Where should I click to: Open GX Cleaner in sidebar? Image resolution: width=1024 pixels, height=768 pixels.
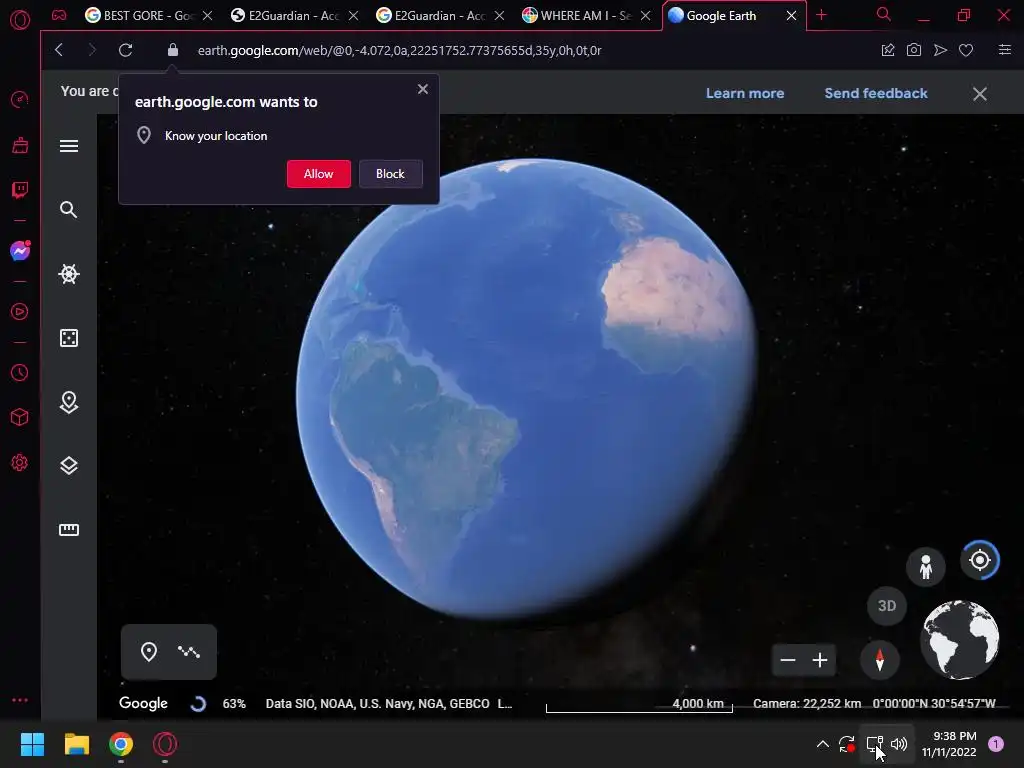[20, 145]
